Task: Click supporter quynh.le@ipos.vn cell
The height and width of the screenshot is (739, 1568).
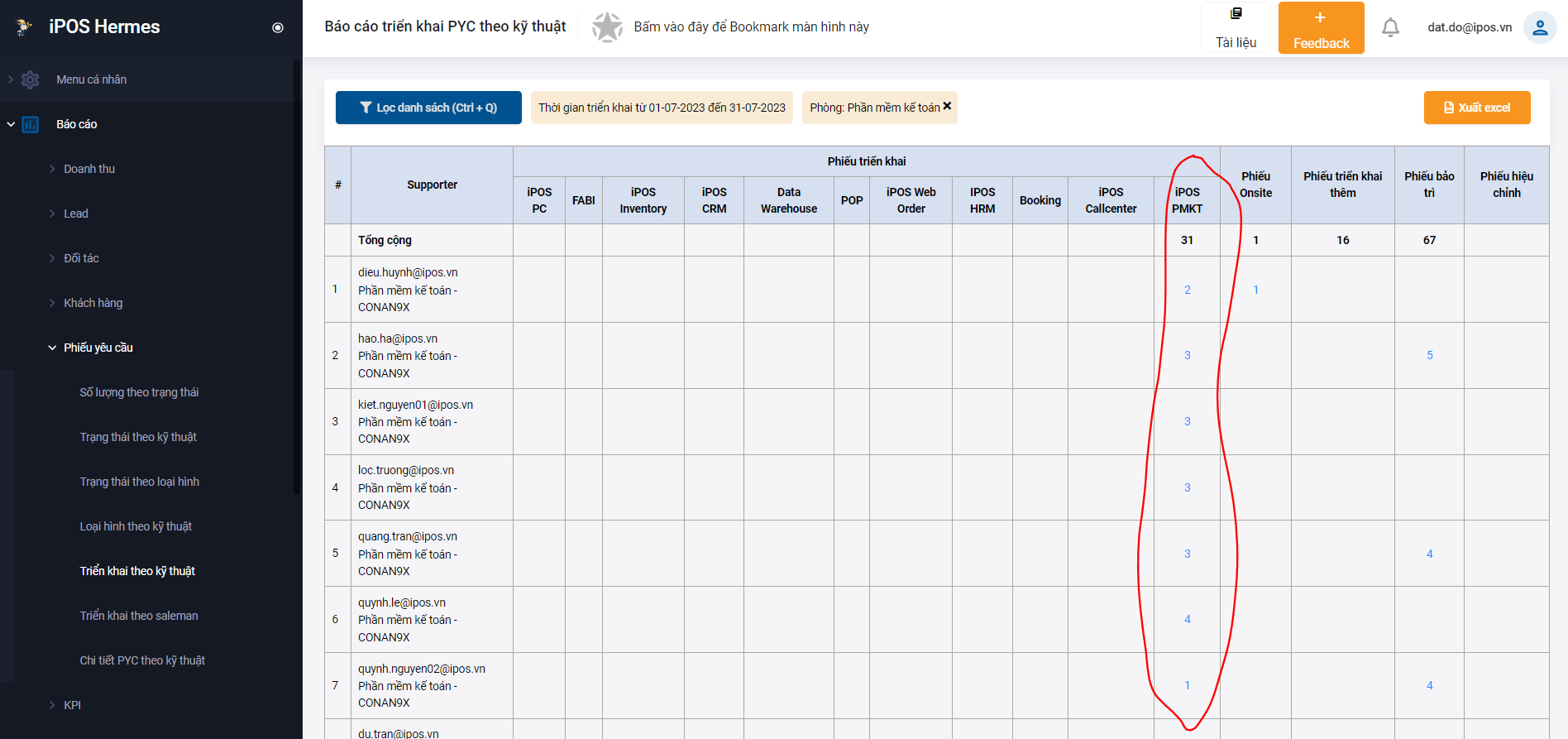Action: (x=432, y=620)
